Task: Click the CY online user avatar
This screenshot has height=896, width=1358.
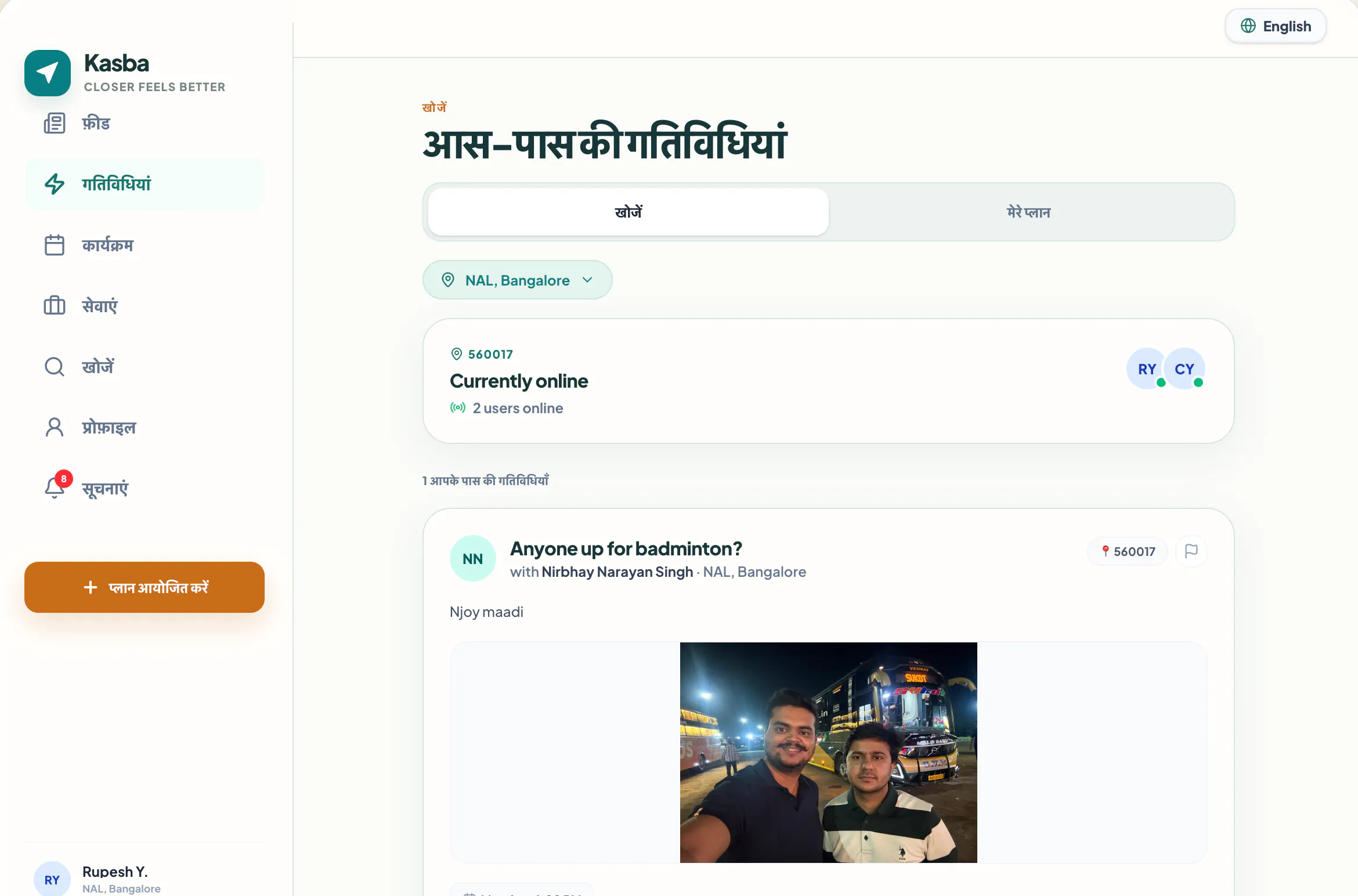Action: [x=1184, y=369]
